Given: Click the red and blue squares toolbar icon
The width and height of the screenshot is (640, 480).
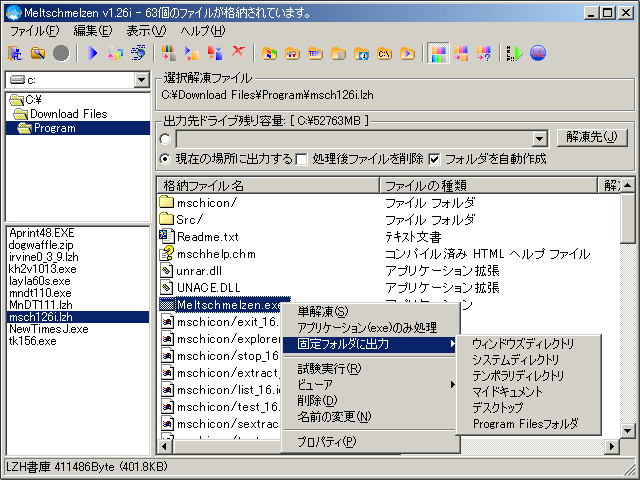Looking at the screenshot, I should [x=215, y=53].
